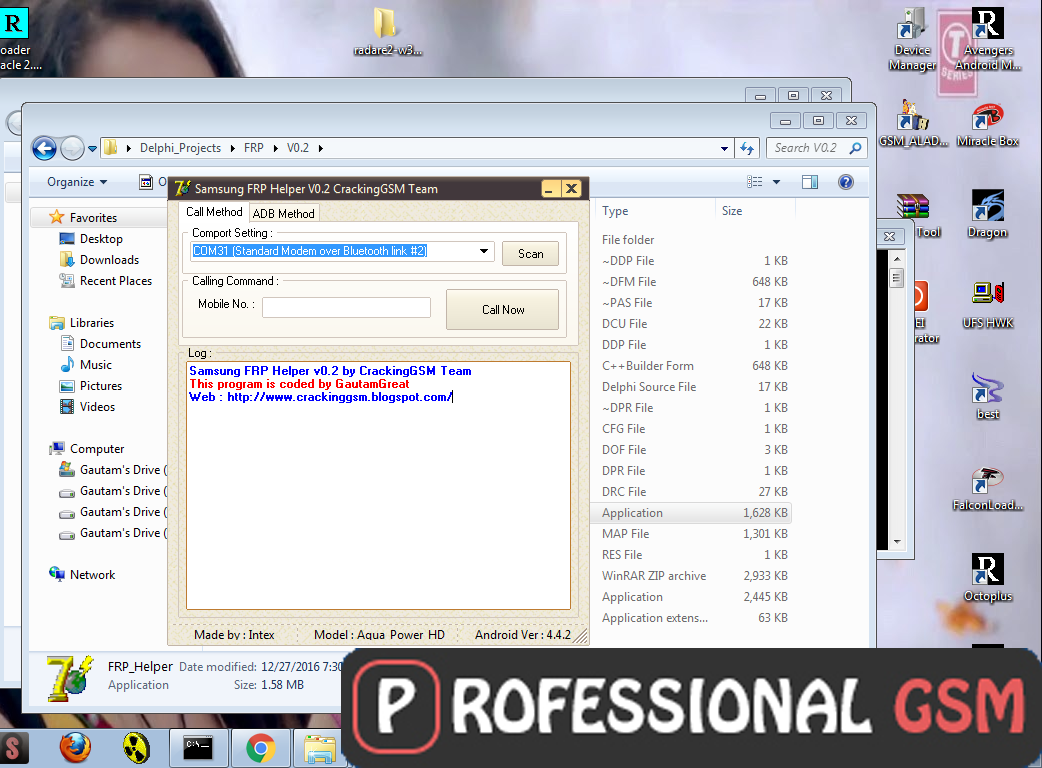
Task: Open the file explorer taskbar icon
Action: [320, 749]
